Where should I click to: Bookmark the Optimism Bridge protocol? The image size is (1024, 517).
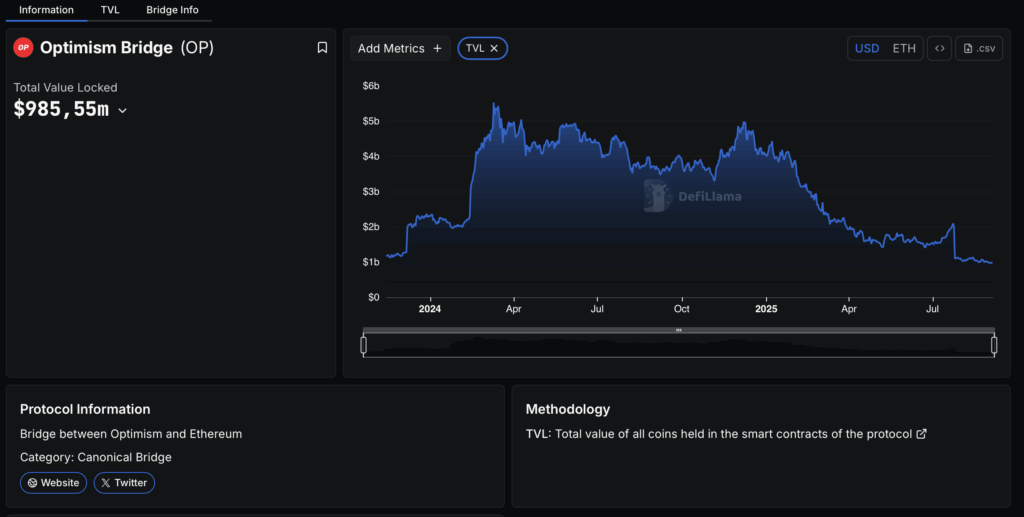[322, 48]
